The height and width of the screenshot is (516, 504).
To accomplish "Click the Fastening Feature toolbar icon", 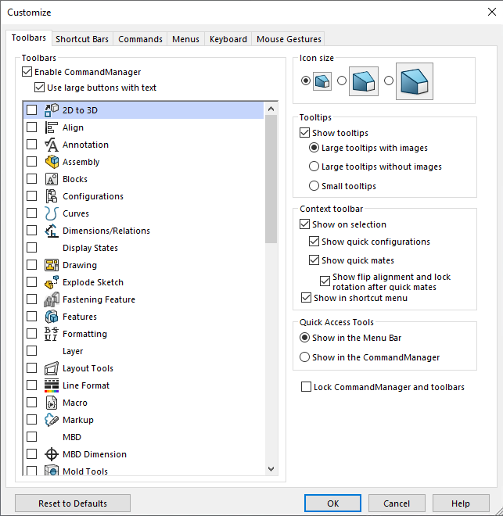I will click(52, 300).
